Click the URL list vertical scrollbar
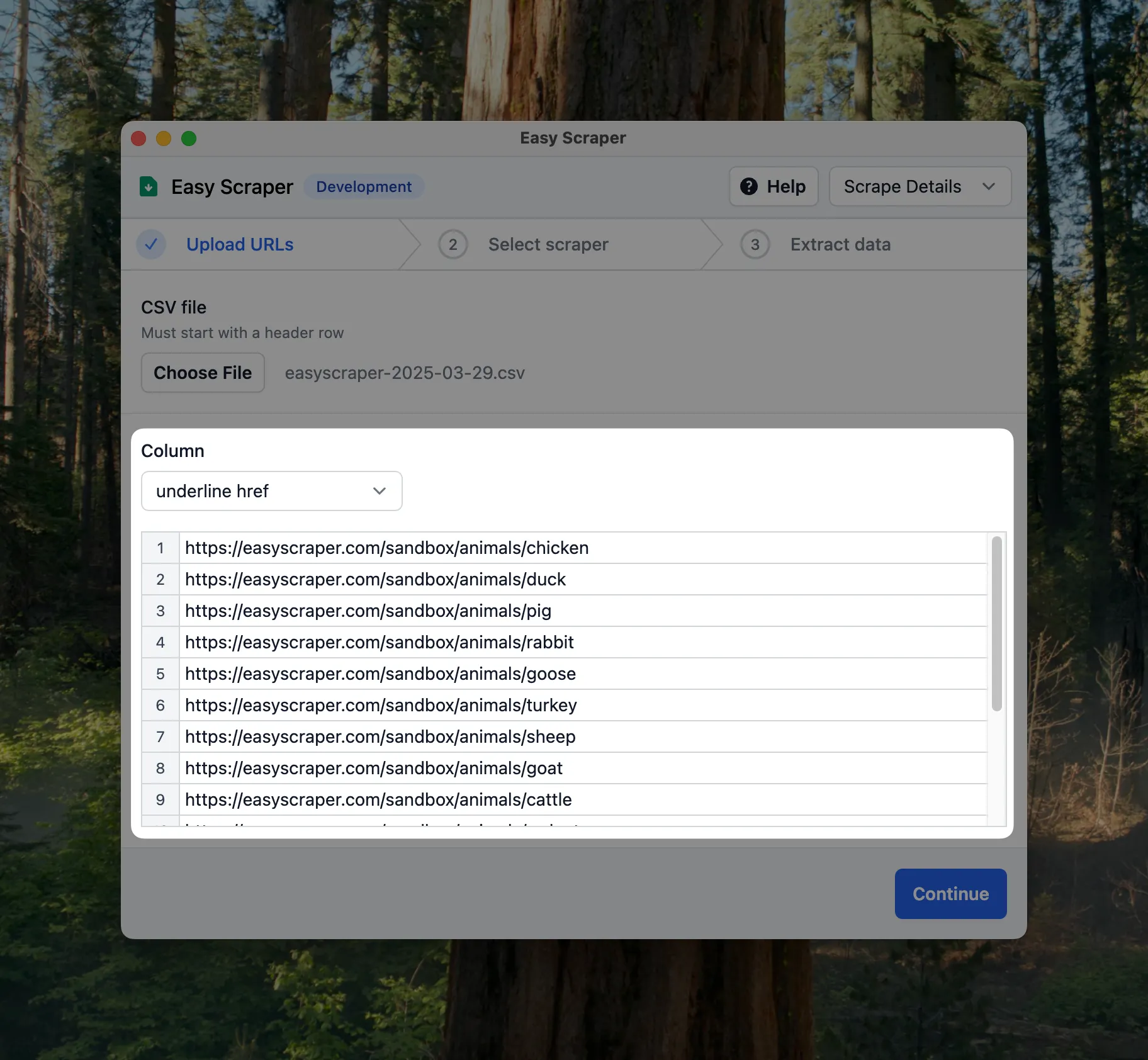The width and height of the screenshot is (1148, 1060). coord(996,623)
